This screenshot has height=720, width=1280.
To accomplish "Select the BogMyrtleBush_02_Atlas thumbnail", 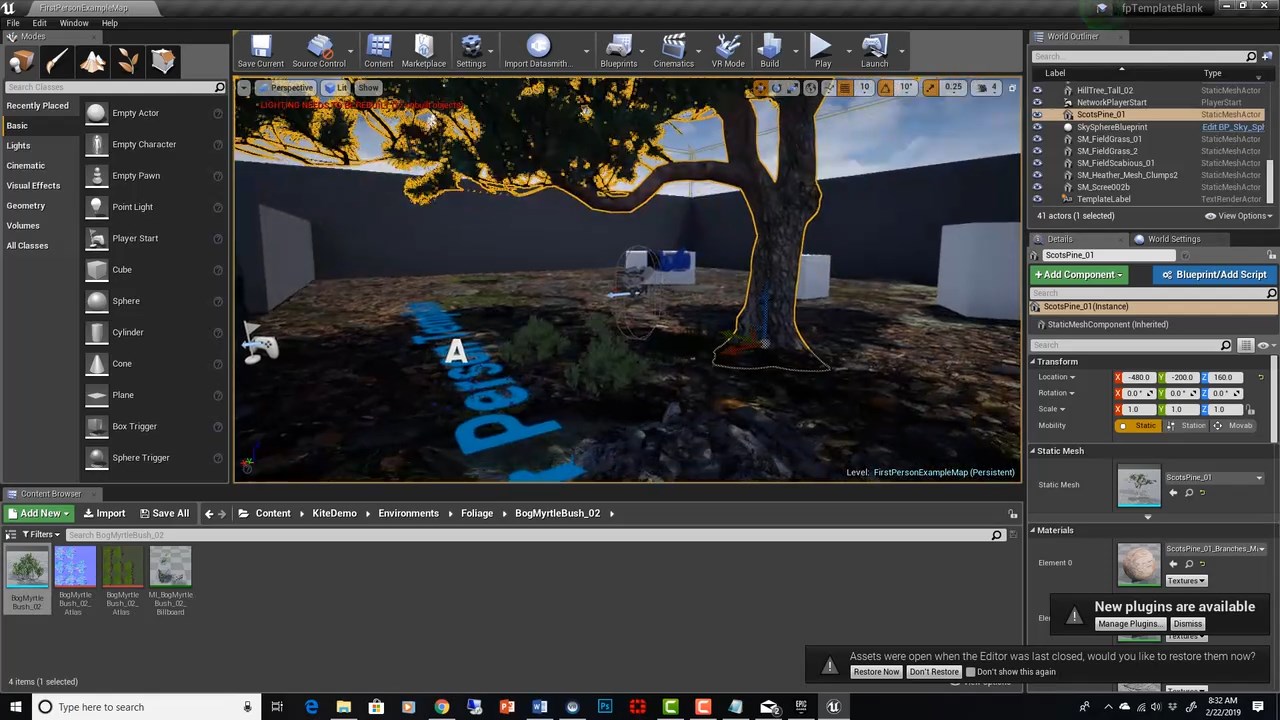I will [75, 567].
